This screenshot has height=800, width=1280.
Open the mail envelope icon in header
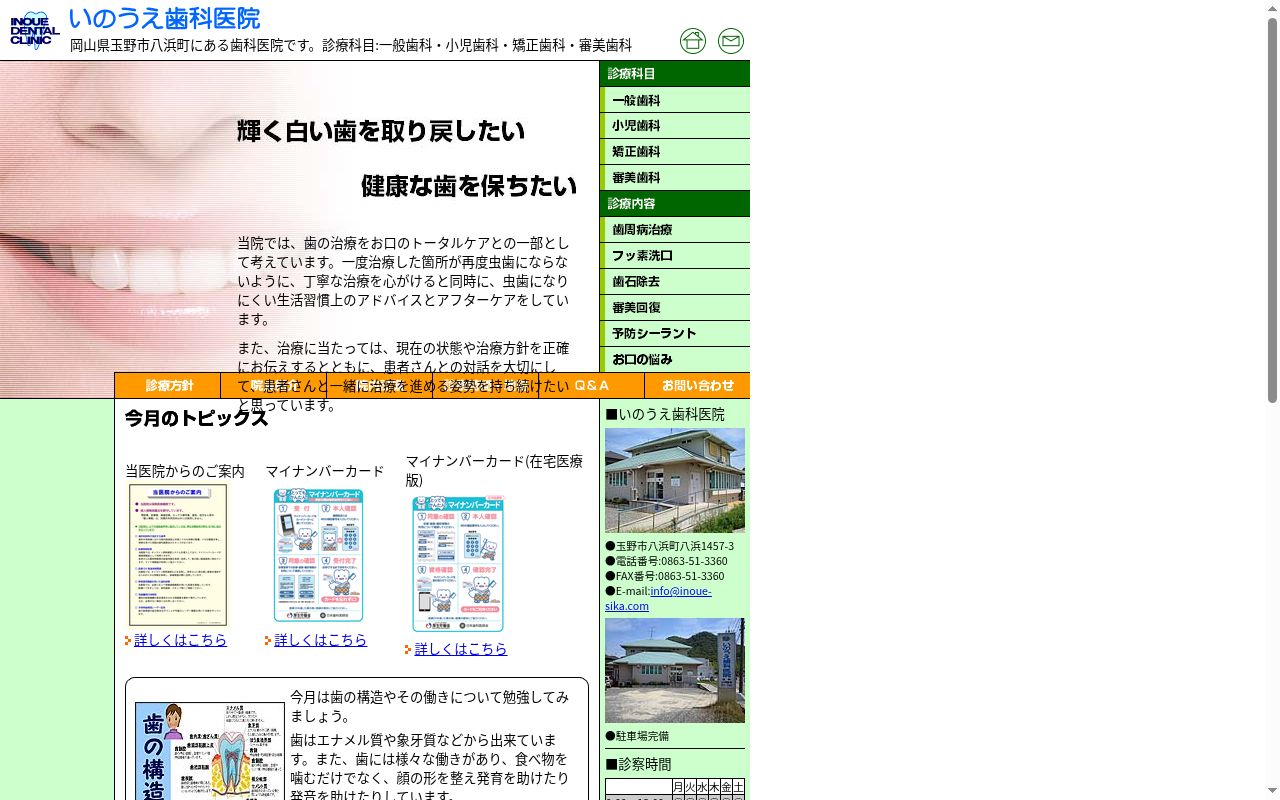pos(731,41)
